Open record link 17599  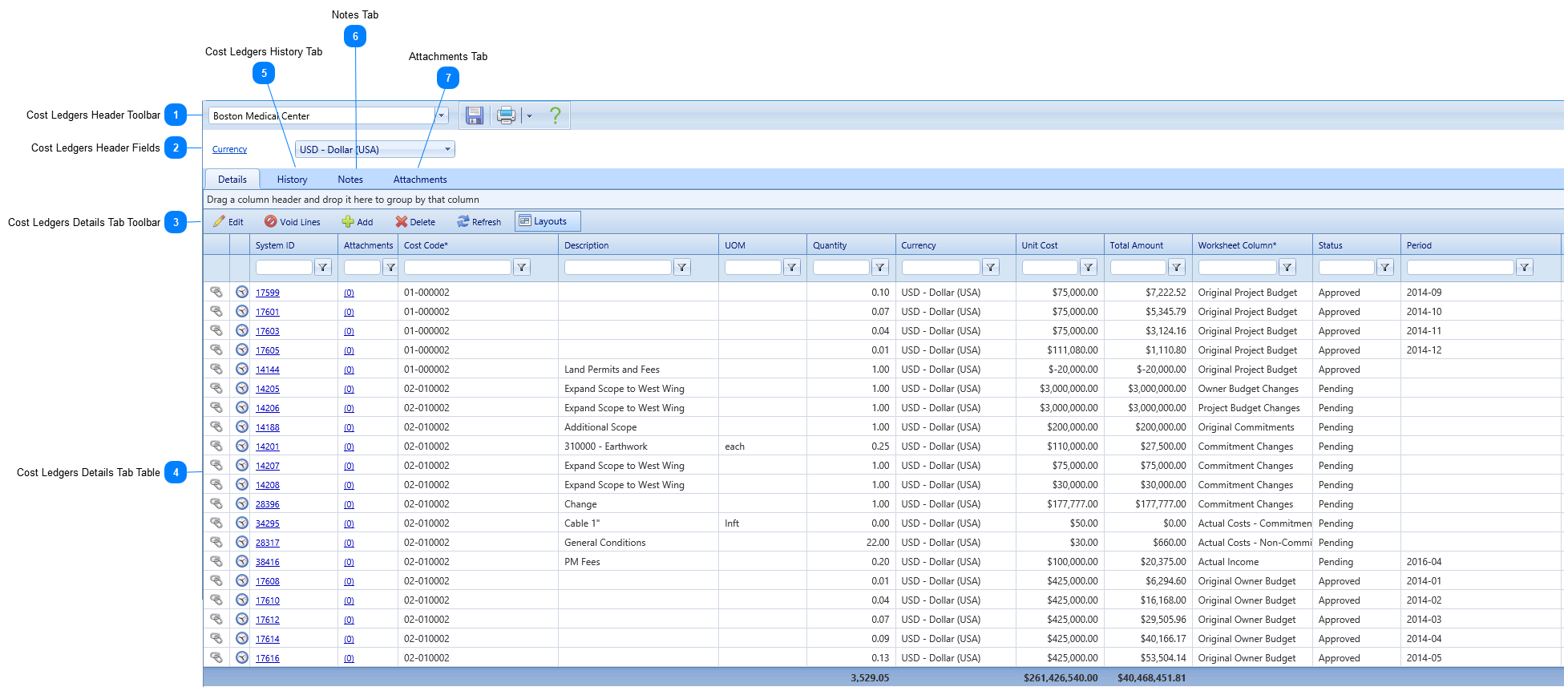click(267, 293)
